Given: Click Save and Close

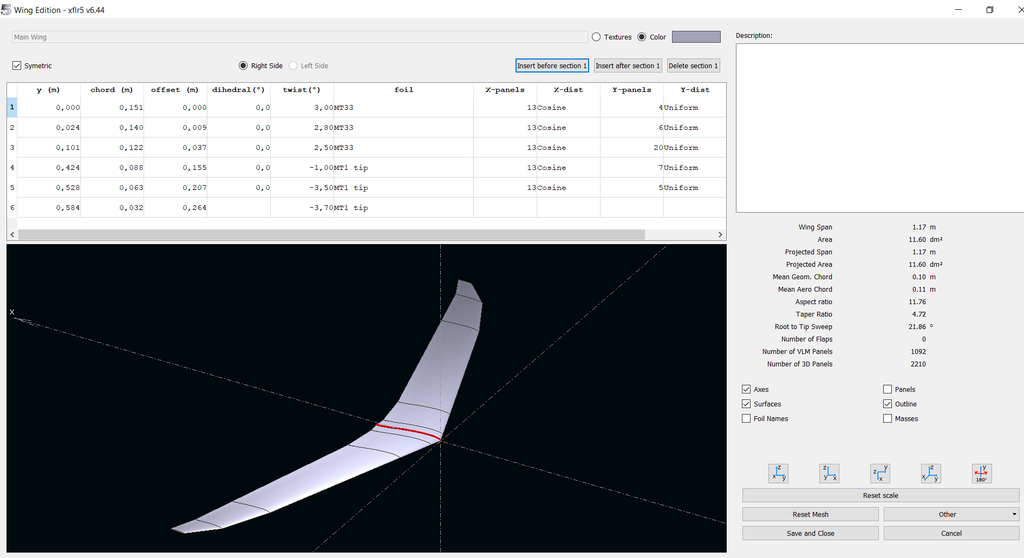Looking at the screenshot, I should 810,533.
